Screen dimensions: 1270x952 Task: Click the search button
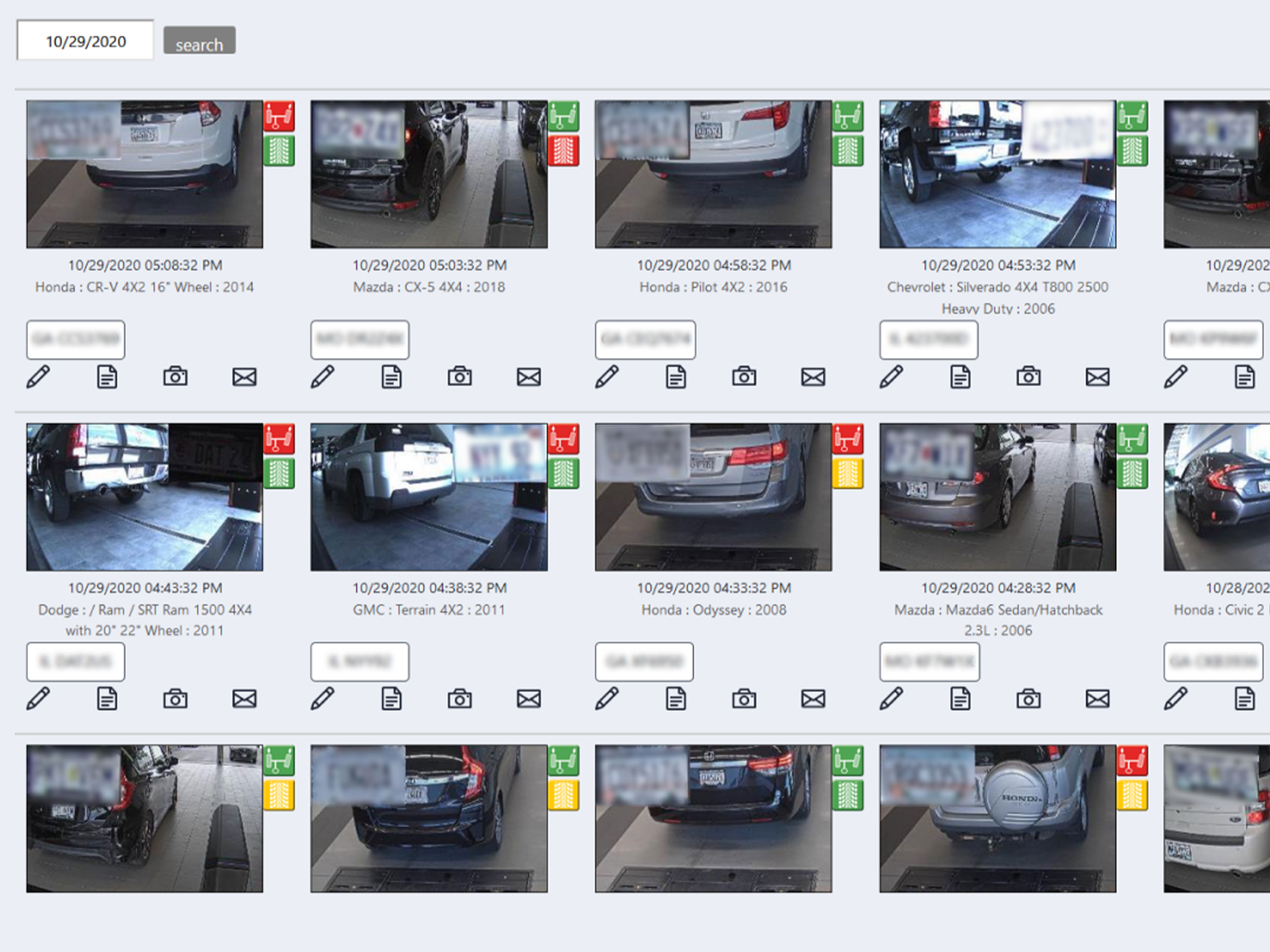(199, 40)
